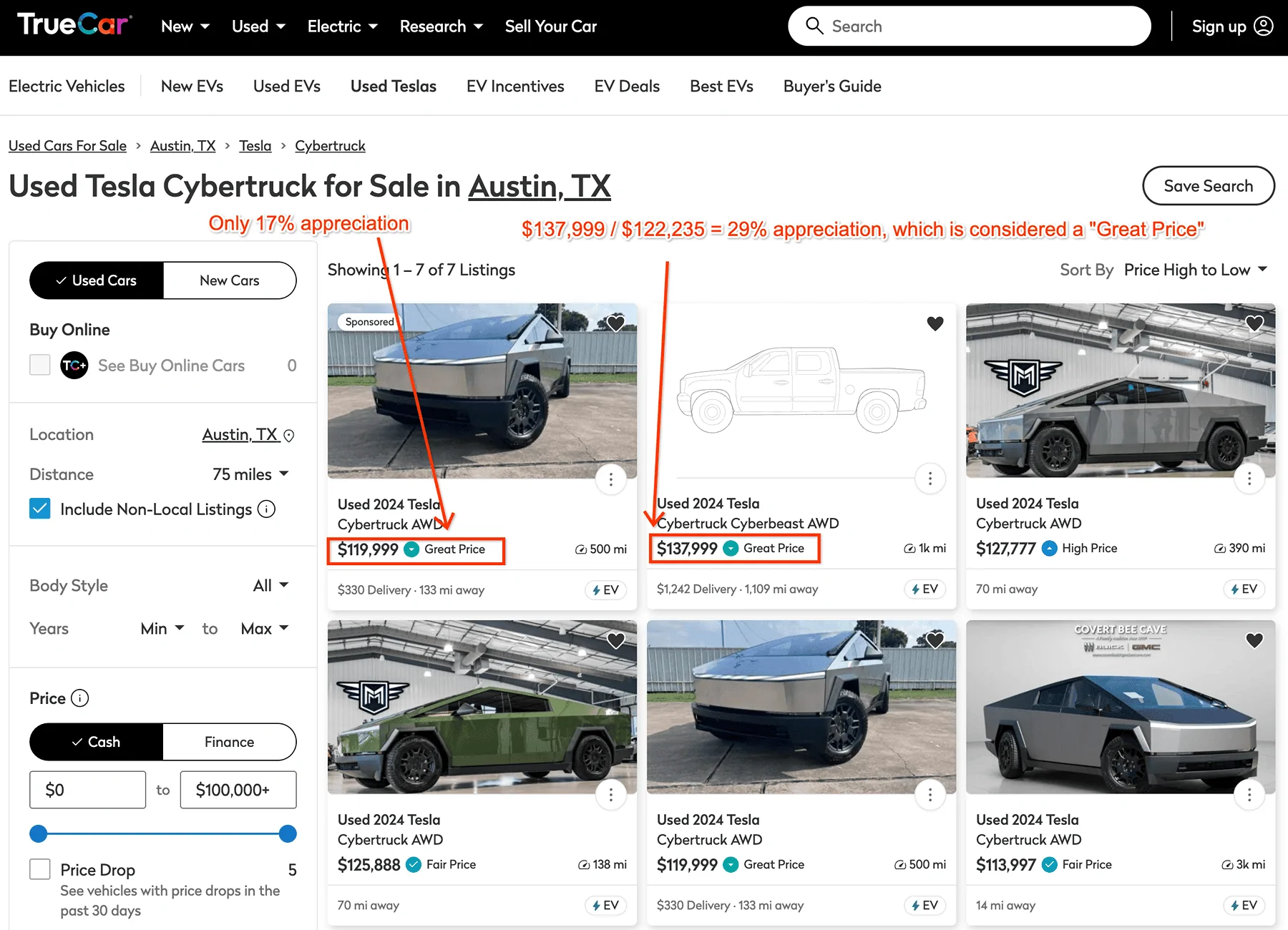Uncheck Include Non-Local Listings
The image size is (1288, 930).
coord(40,509)
